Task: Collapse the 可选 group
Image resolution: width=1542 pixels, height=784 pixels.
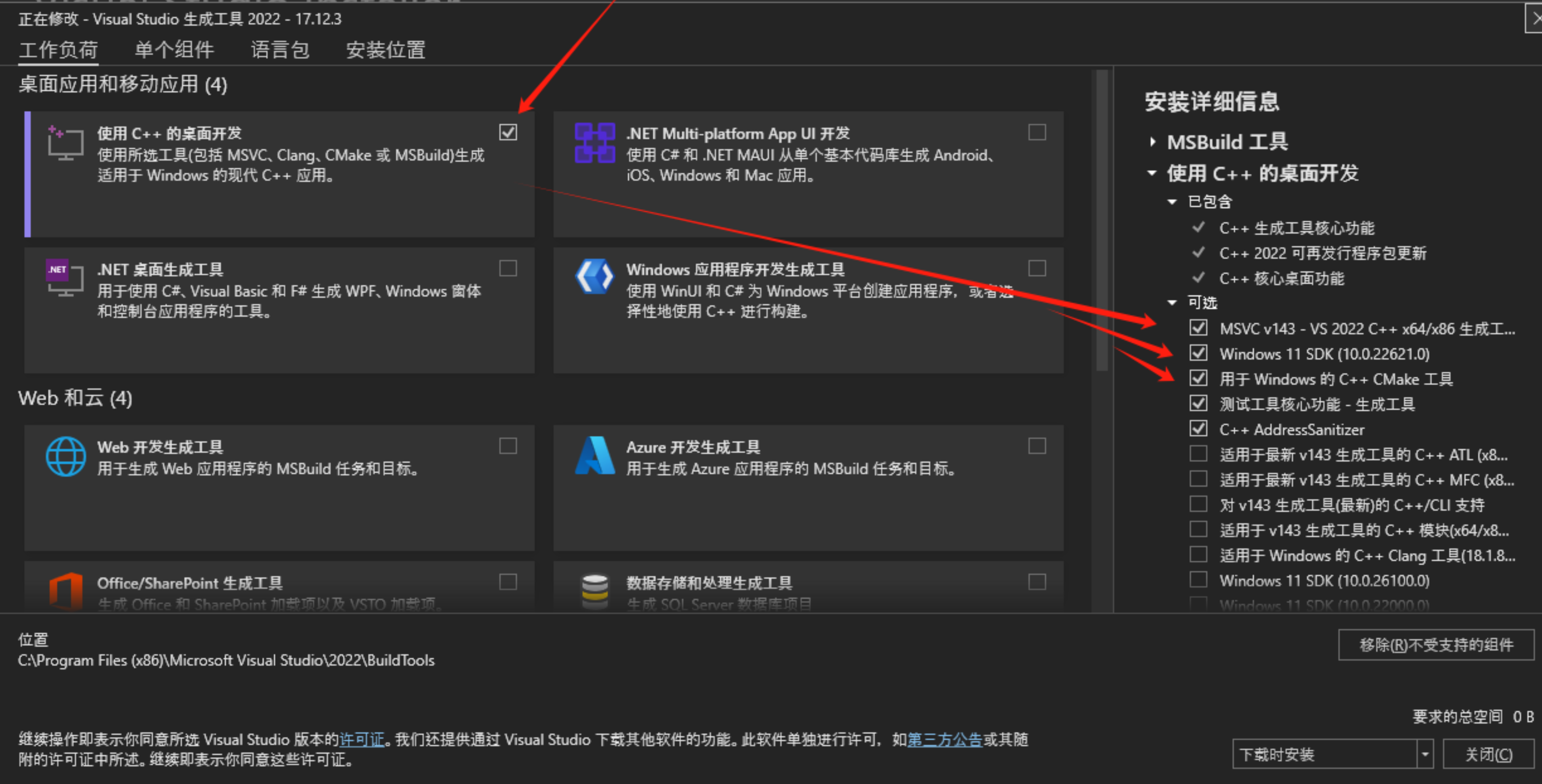Action: tap(1172, 302)
